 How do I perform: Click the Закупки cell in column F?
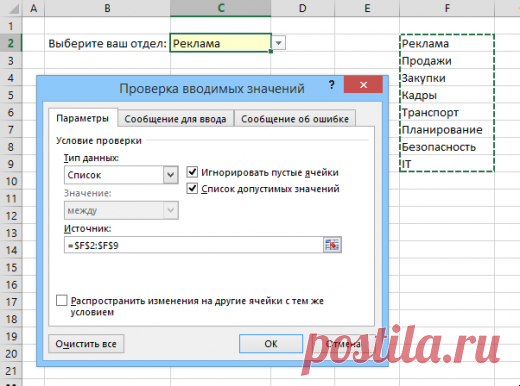(x=447, y=78)
